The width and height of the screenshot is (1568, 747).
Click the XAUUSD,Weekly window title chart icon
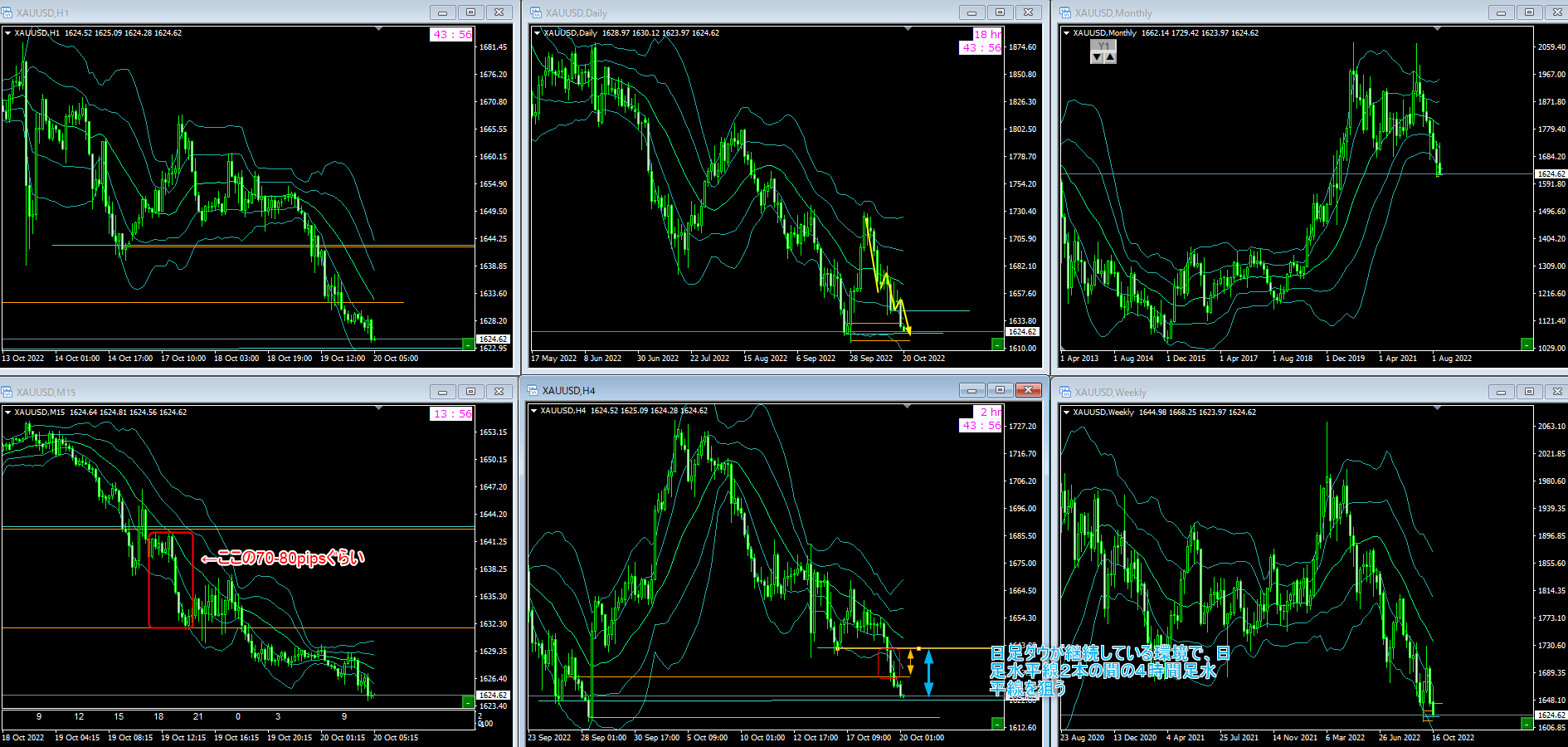tap(1066, 392)
